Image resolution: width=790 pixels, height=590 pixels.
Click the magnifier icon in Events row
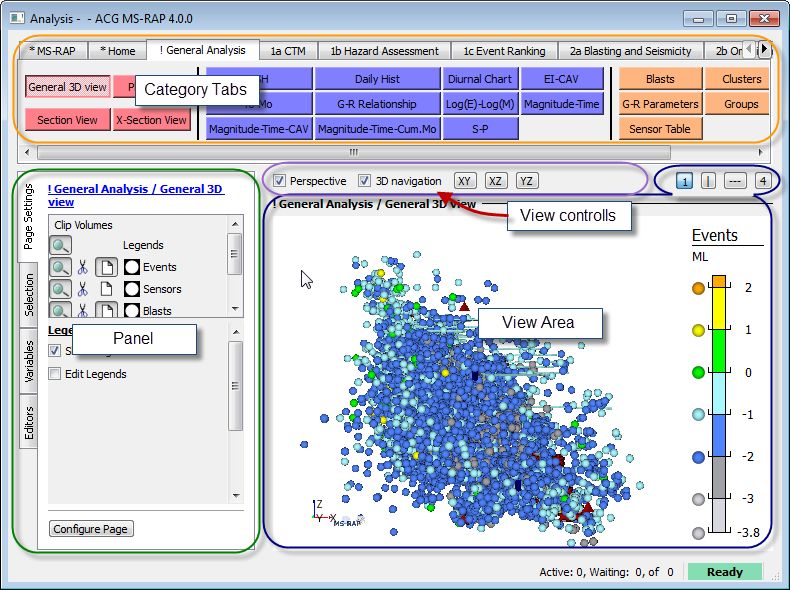coord(60,267)
